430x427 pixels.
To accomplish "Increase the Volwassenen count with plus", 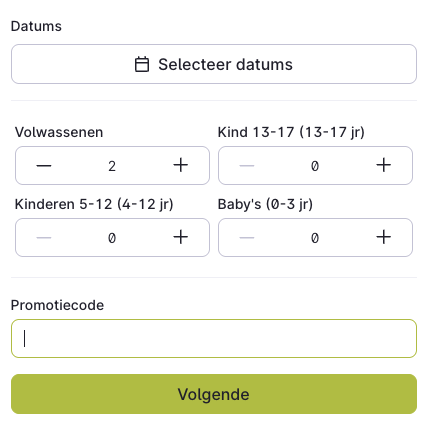I will 181,165.
